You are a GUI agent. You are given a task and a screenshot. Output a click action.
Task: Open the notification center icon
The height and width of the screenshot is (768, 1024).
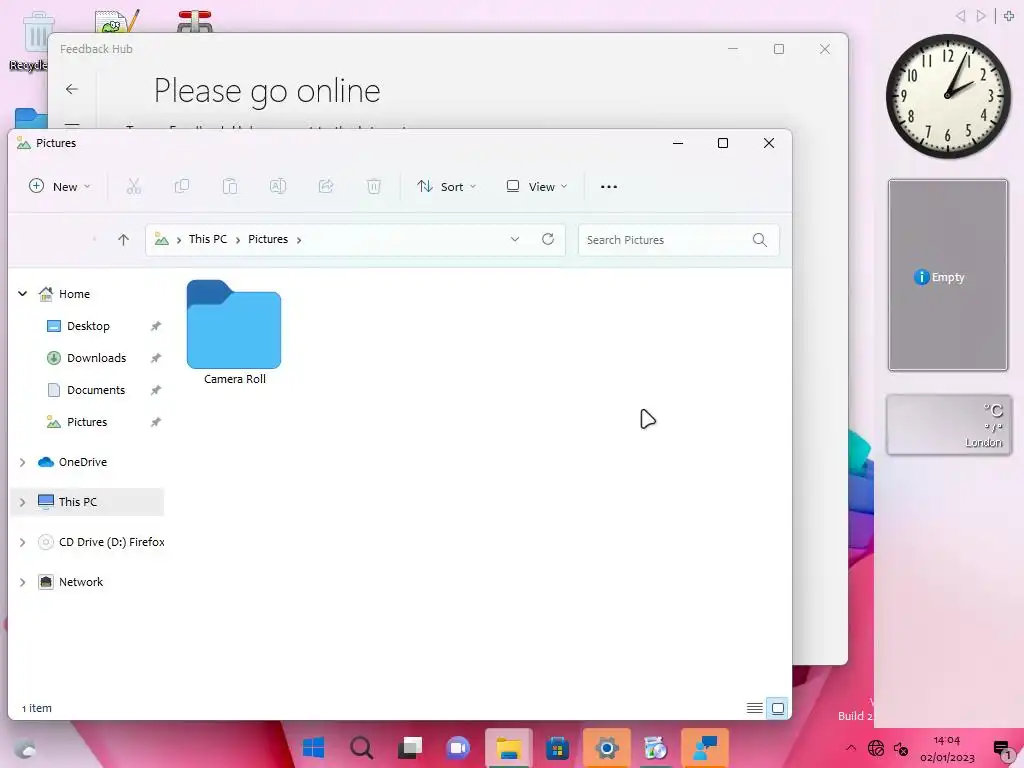click(x=1002, y=749)
